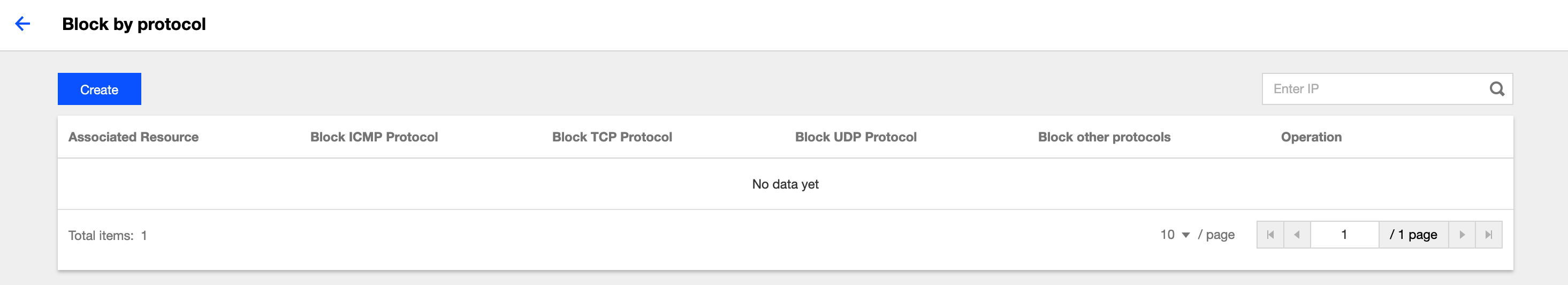Select the Block ICMP Protocol column header
The height and width of the screenshot is (285, 1568).
pyautogui.click(x=374, y=137)
